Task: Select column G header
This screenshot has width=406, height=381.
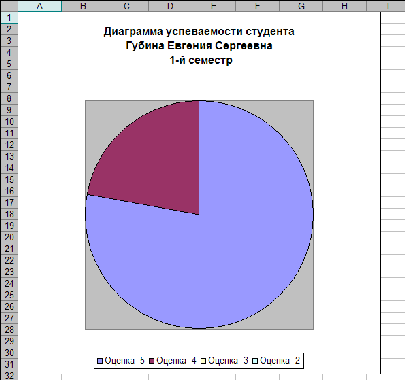Action: click(301, 6)
